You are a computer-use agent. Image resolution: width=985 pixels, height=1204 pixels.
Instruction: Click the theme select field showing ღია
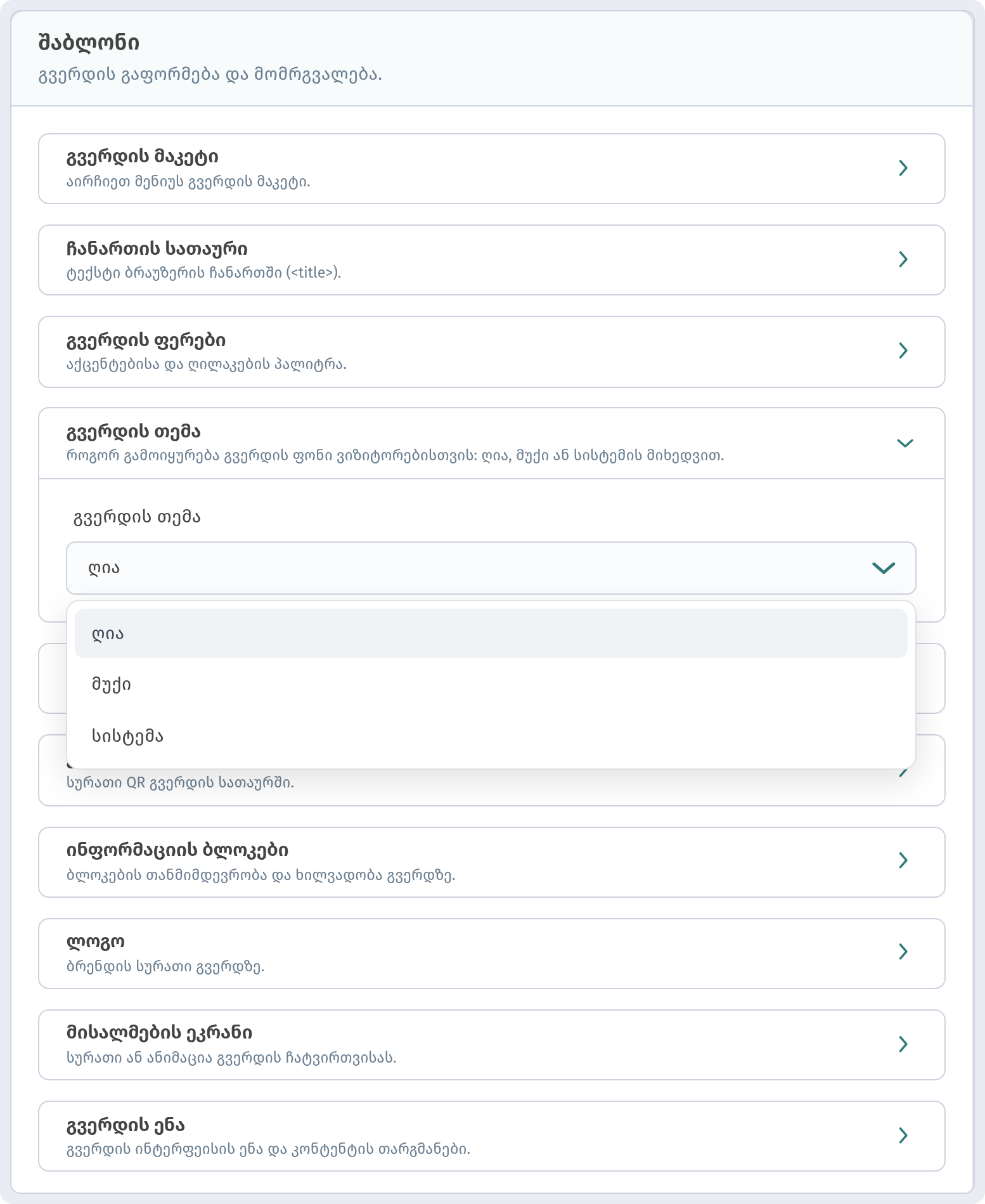pyautogui.click(x=491, y=568)
